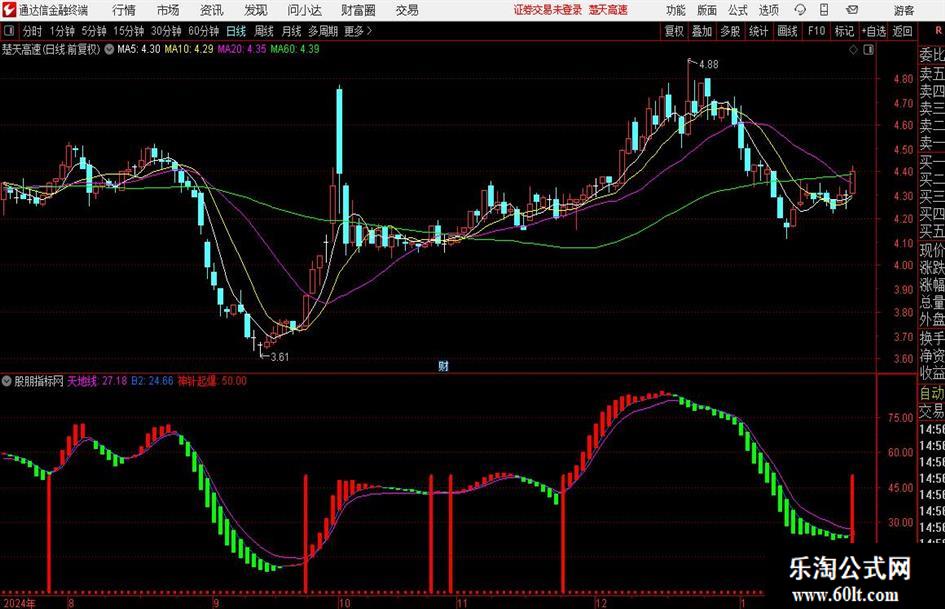Image resolution: width=945 pixels, height=609 pixels.
Task: Switch to 15分钟 period
Action: [128, 31]
